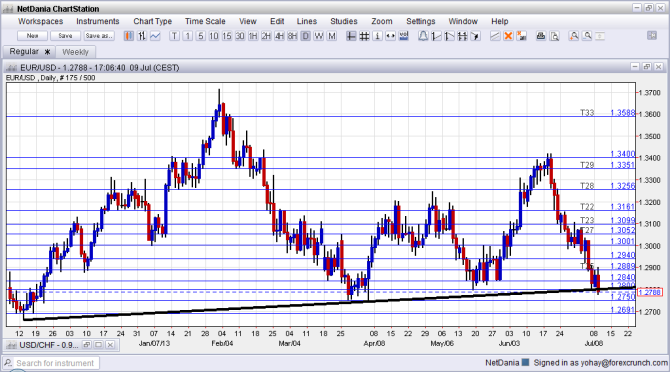
Task: Open the Chart Type menu
Action: point(153,21)
